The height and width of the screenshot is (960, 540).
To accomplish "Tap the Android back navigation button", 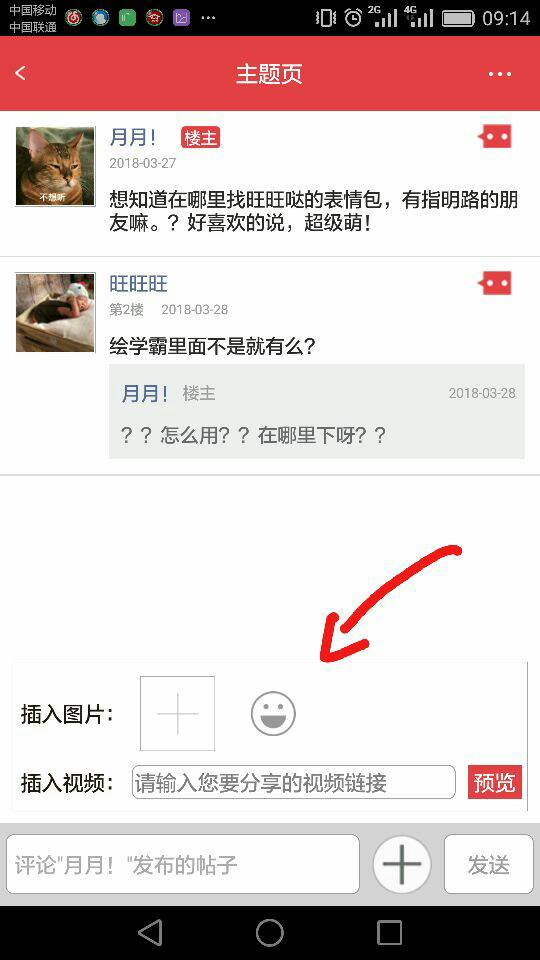I will click(x=150, y=932).
